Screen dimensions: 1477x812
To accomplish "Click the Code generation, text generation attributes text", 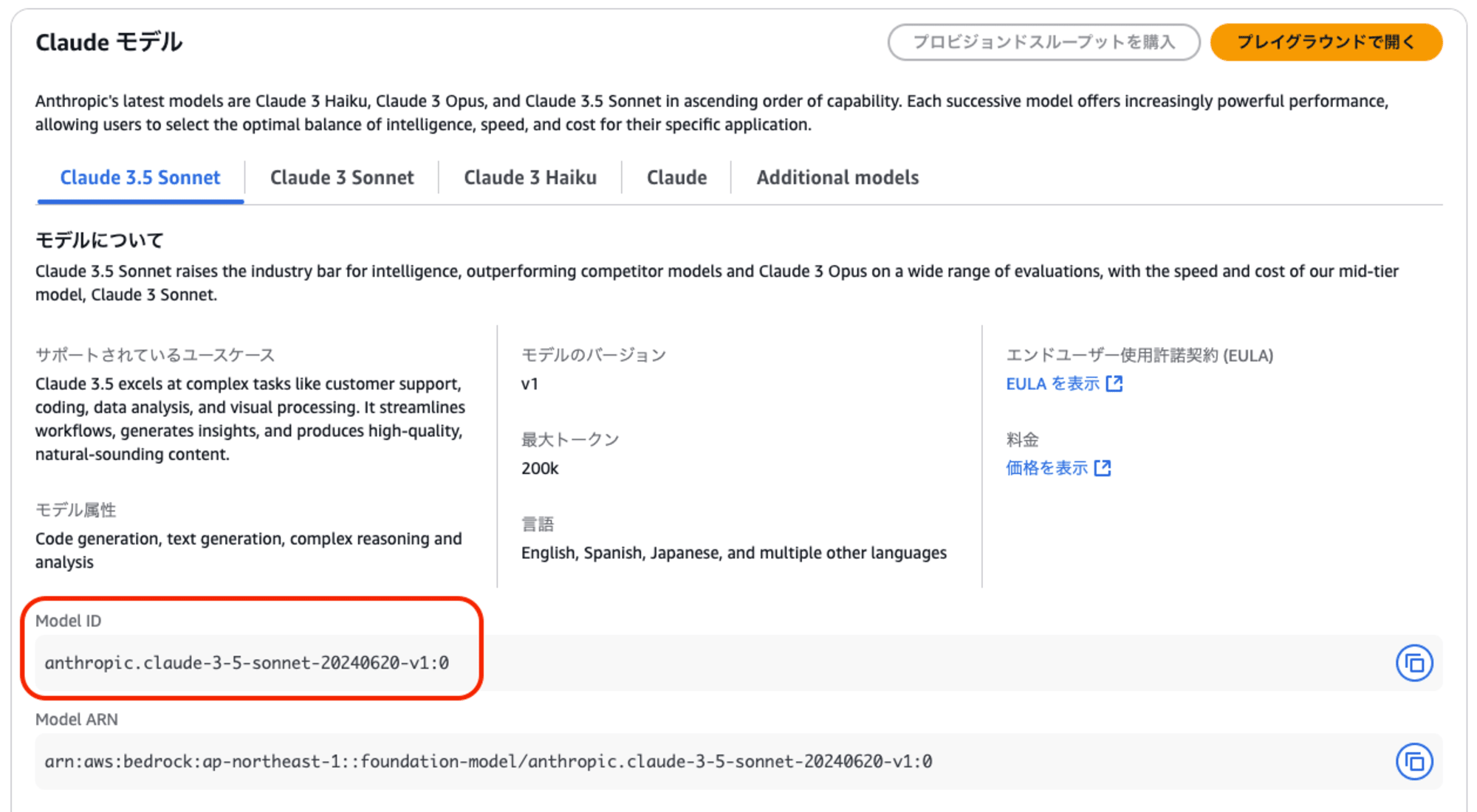I will tap(249, 551).
